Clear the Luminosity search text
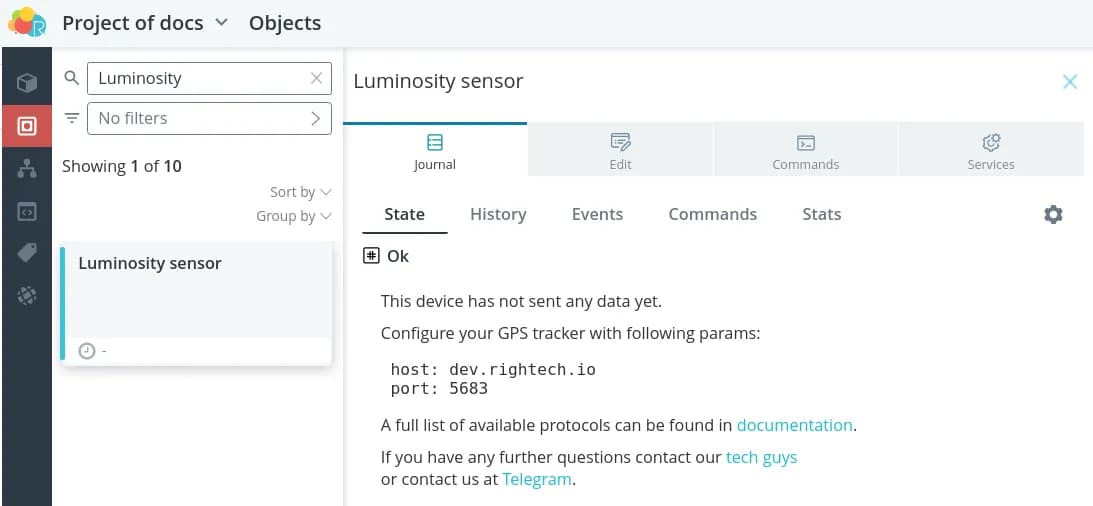Viewport: 1093px width, 506px height. click(x=317, y=78)
